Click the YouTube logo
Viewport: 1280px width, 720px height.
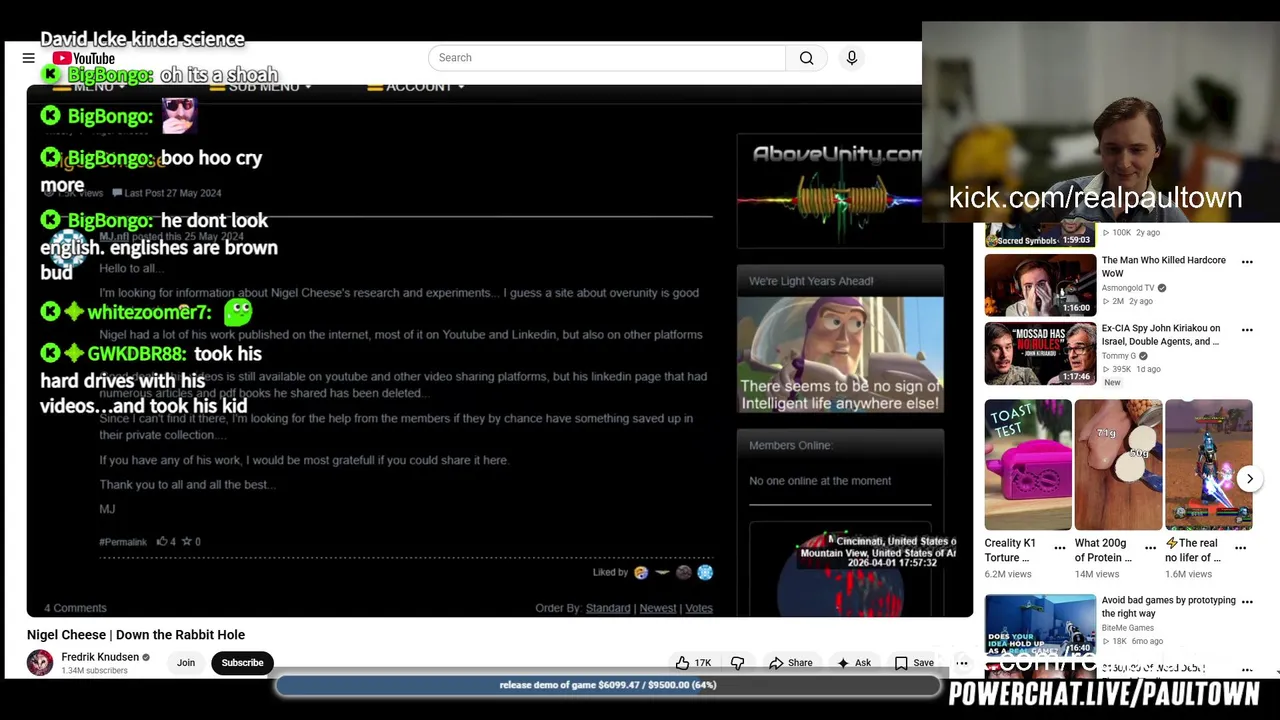point(84,58)
